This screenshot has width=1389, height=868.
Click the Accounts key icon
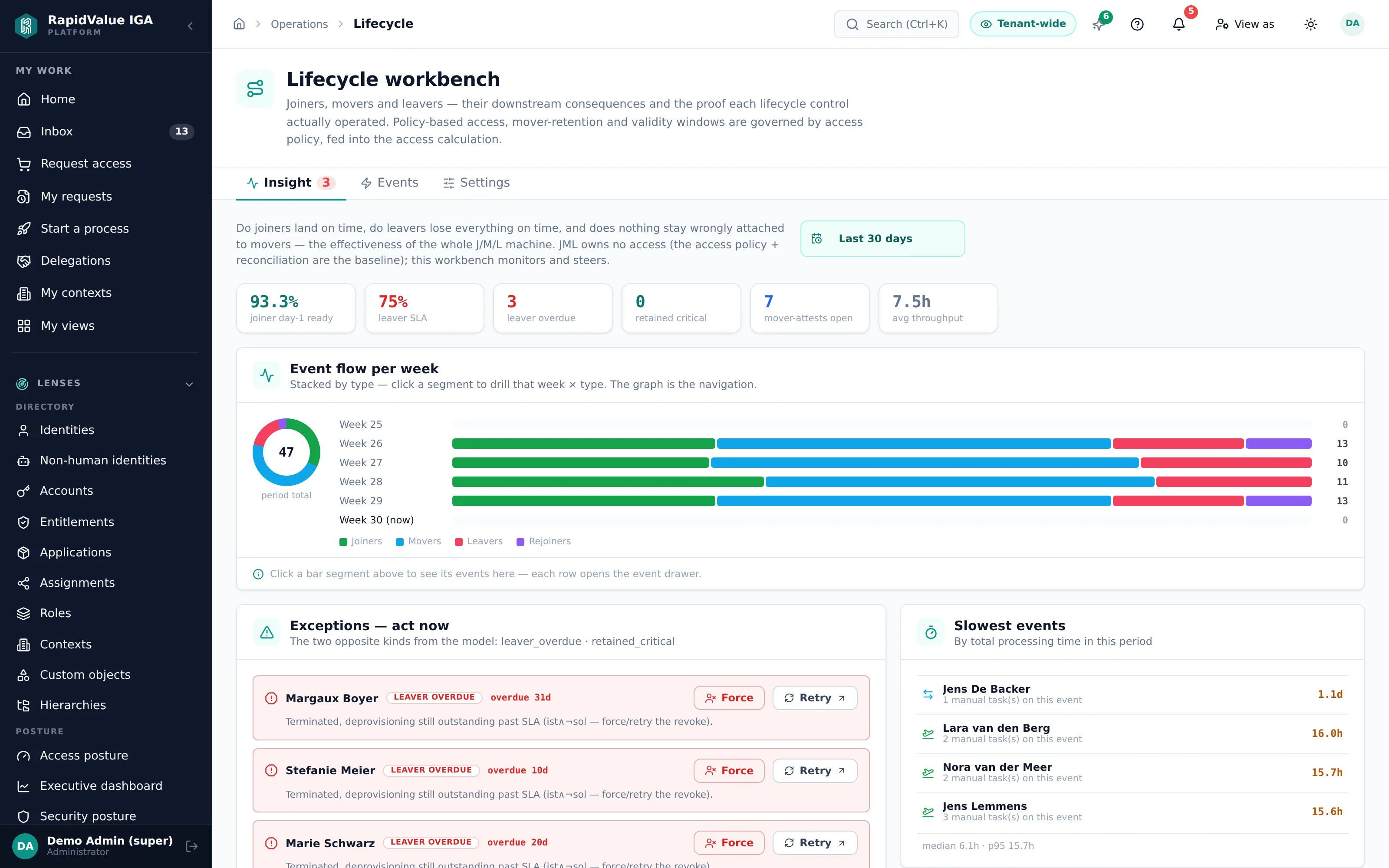[23, 491]
